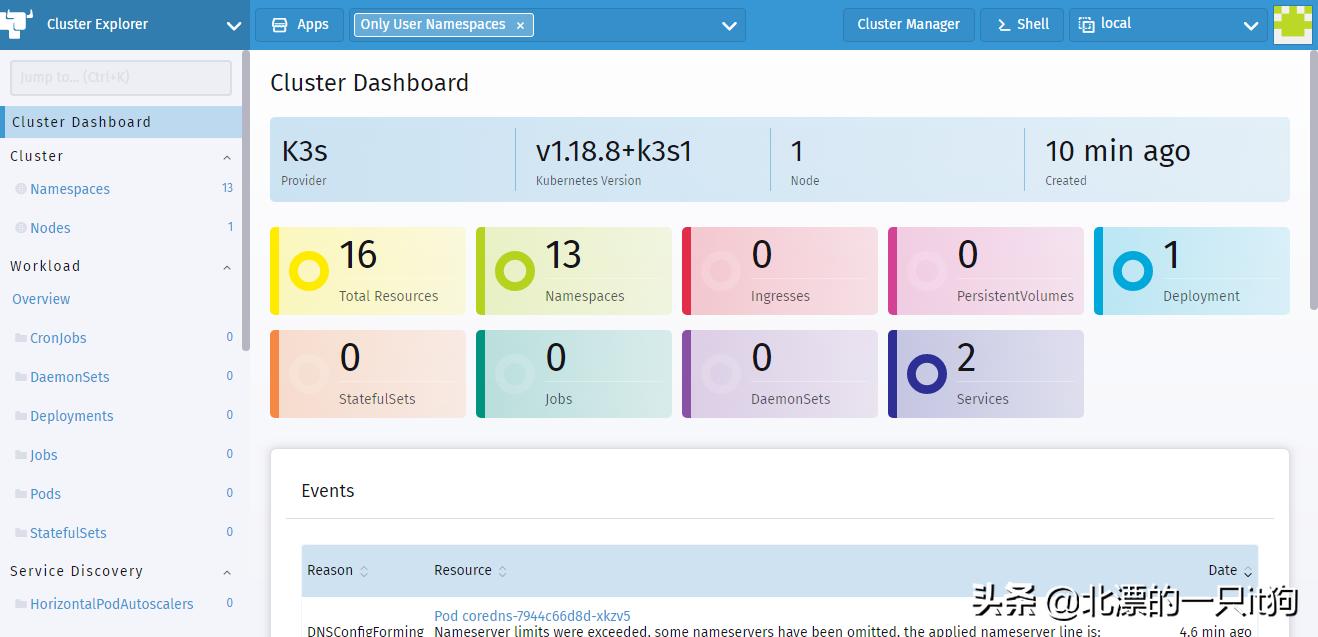Screen dimensions: 1318x637
Task: Expand the namespace filter dropdown arrow
Action: [x=729, y=26]
